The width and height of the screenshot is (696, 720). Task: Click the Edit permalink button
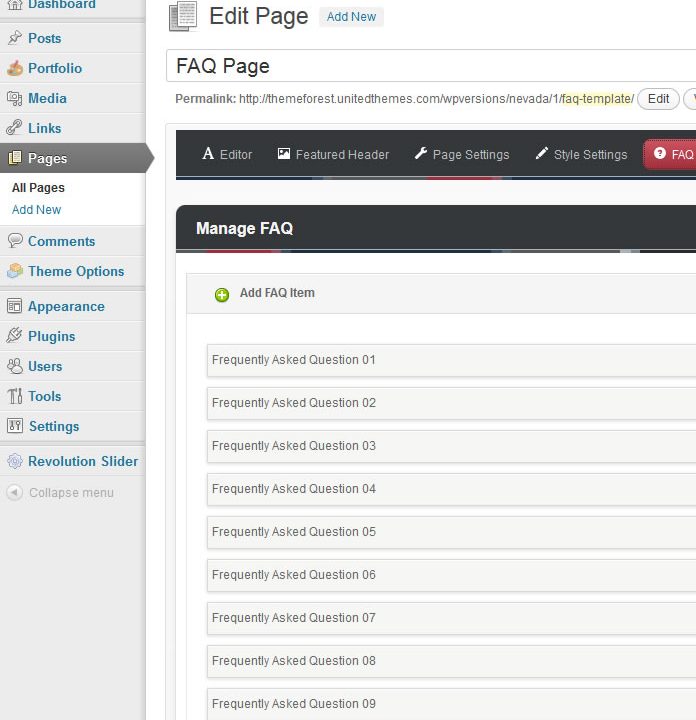[658, 99]
